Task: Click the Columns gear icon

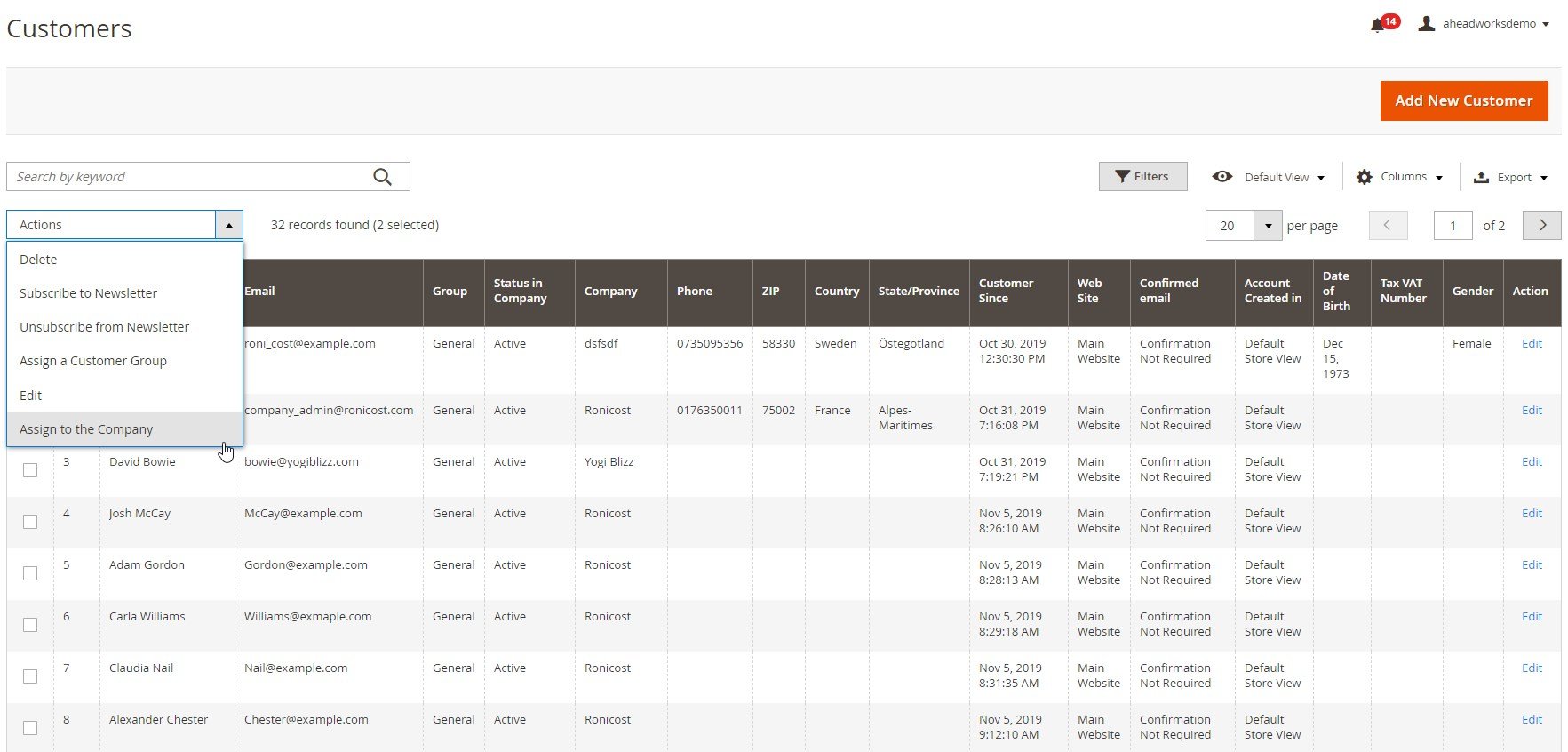Action: click(x=1364, y=178)
